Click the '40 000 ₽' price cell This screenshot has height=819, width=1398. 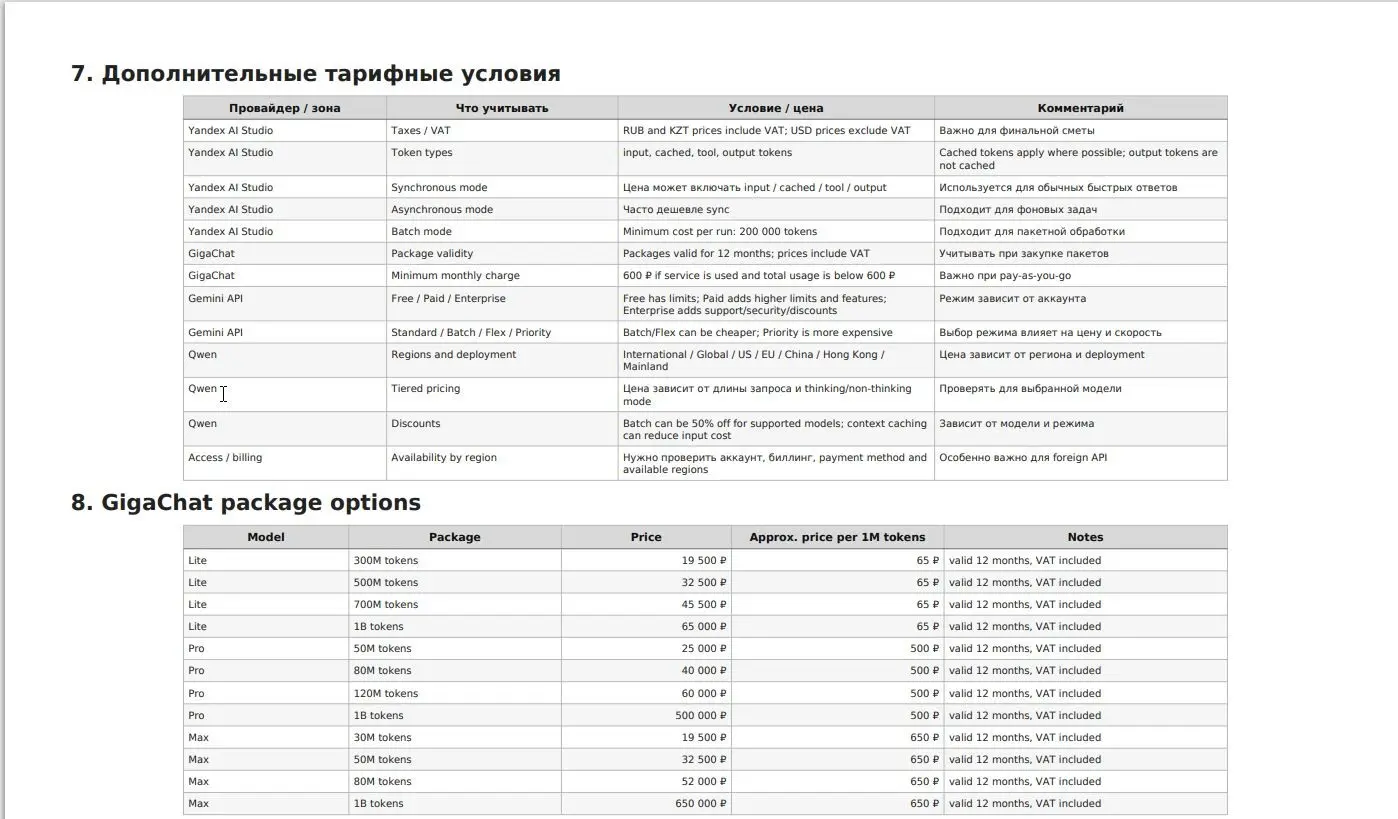[646, 671]
